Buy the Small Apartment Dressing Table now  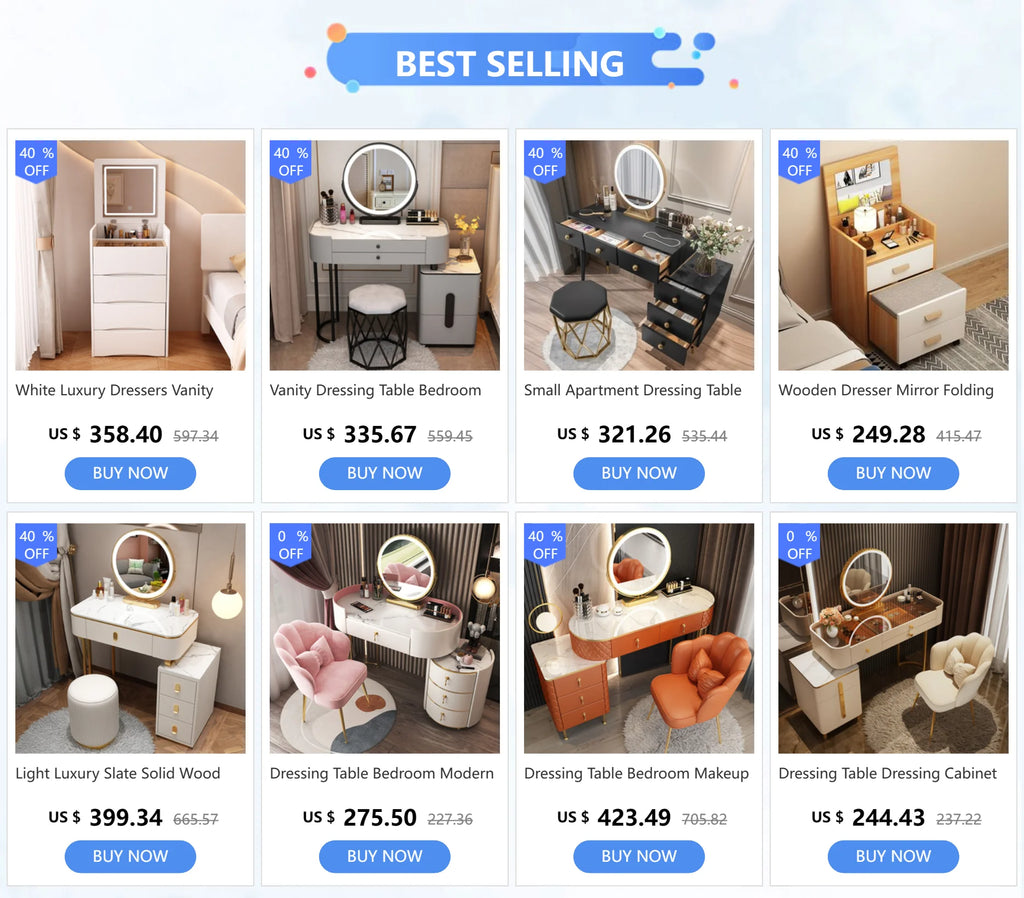(x=639, y=473)
